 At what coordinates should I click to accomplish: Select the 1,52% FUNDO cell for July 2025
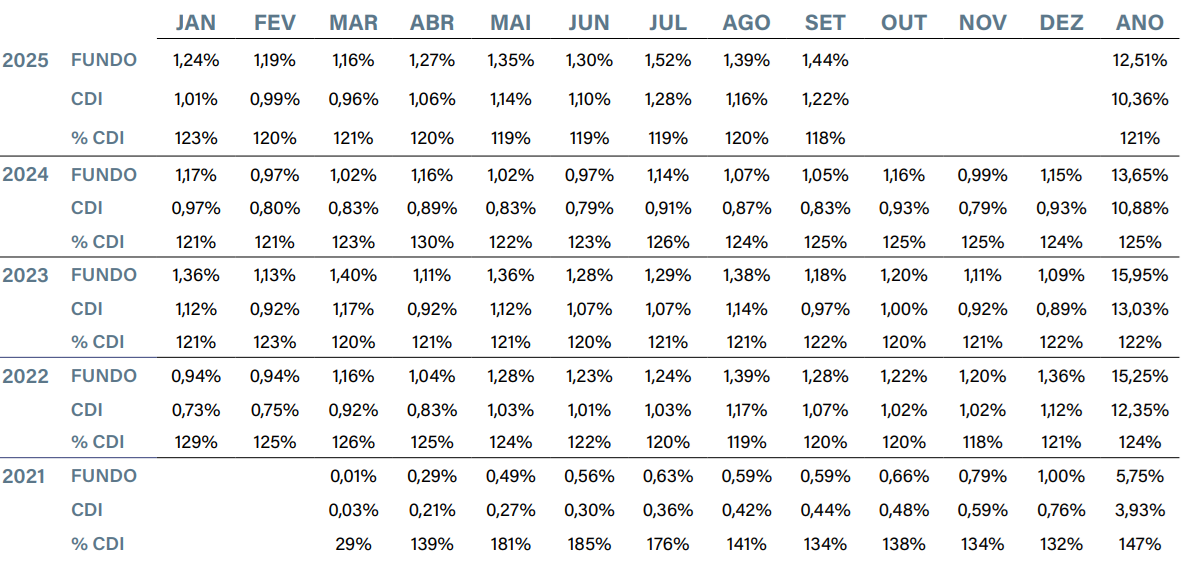[667, 60]
